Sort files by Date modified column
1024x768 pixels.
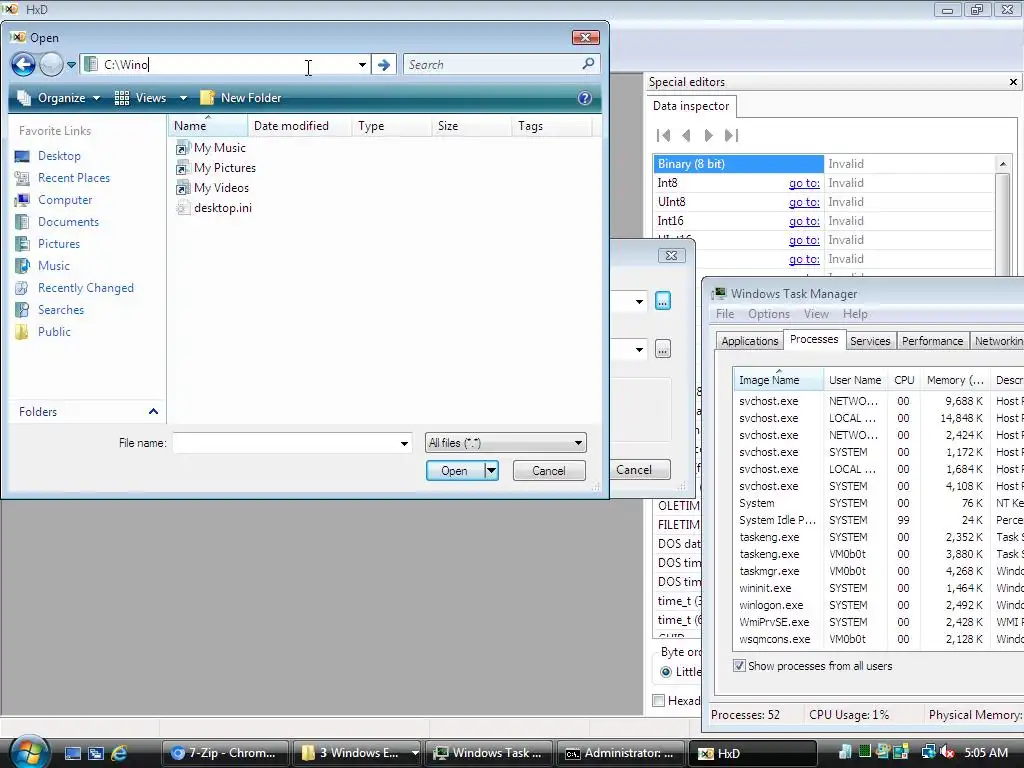pos(299,126)
